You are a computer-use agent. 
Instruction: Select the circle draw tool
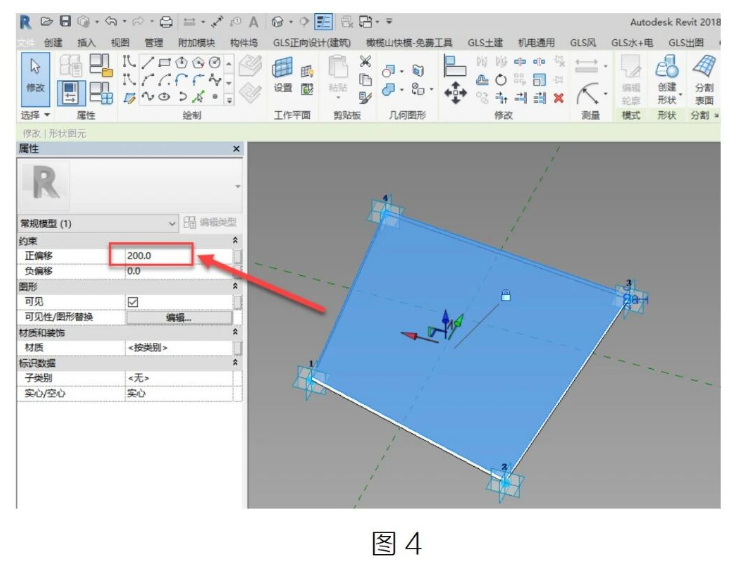215,62
